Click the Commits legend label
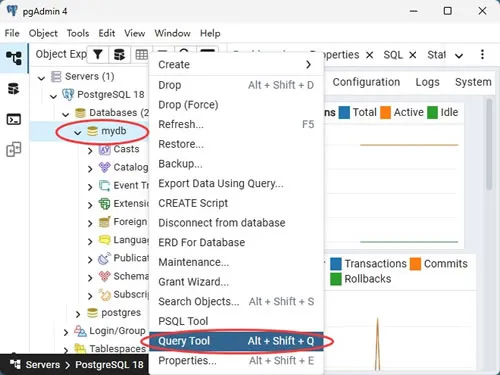Screen dimensions: 500x375 pyautogui.click(x=446, y=264)
